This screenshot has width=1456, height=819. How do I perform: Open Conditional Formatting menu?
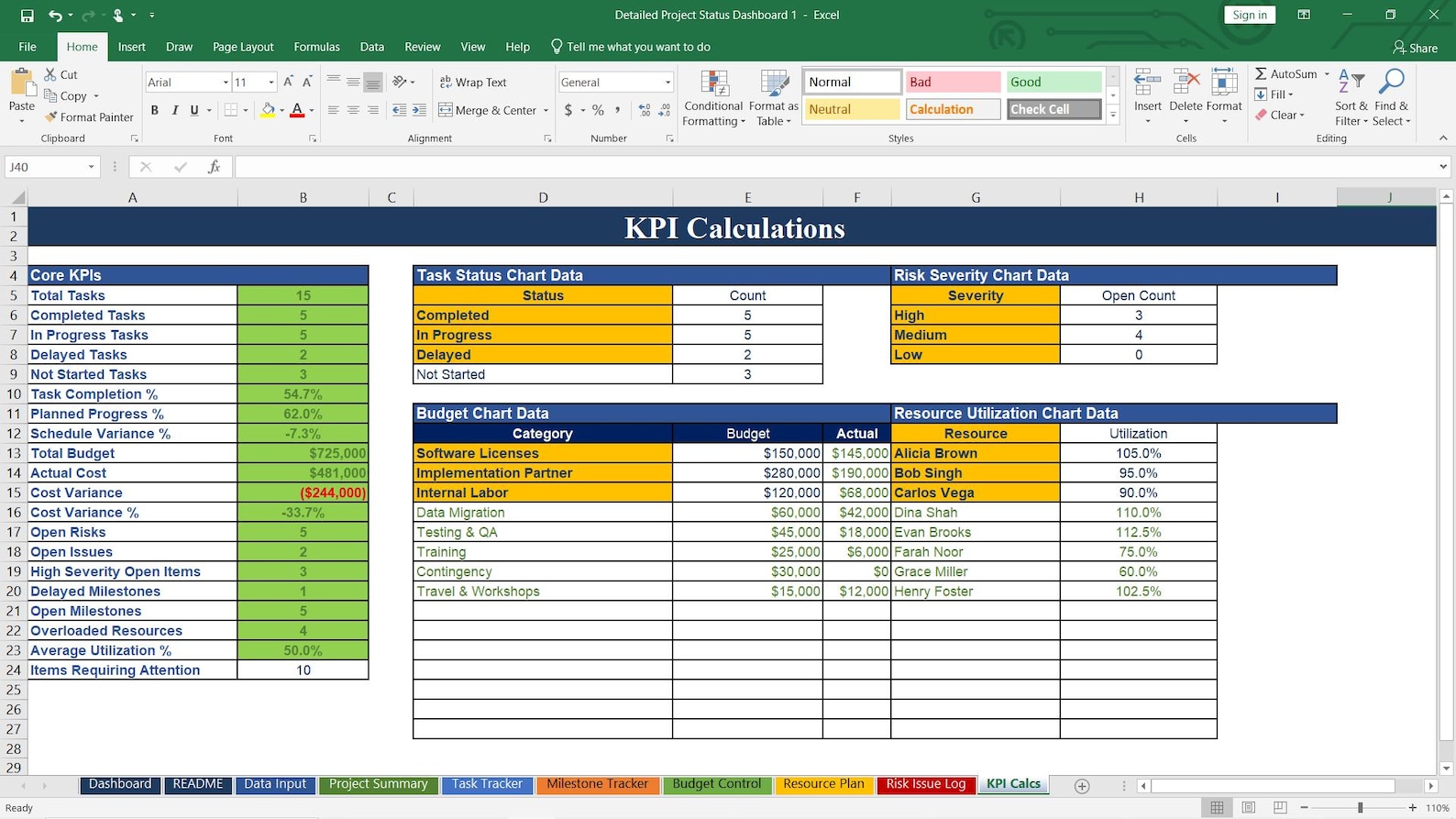[713, 98]
